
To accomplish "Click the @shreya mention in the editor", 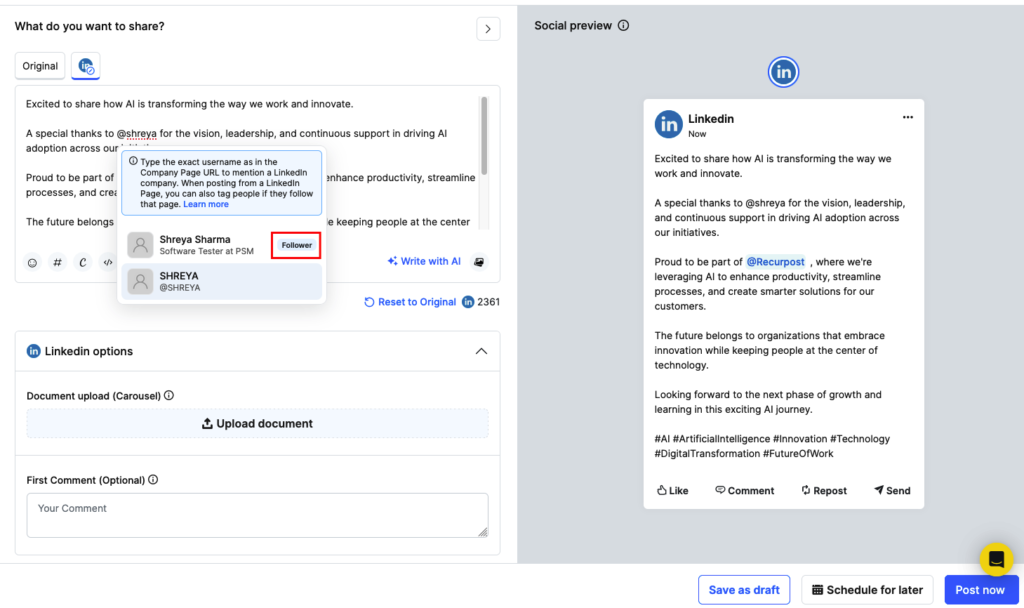I will tap(136, 133).
